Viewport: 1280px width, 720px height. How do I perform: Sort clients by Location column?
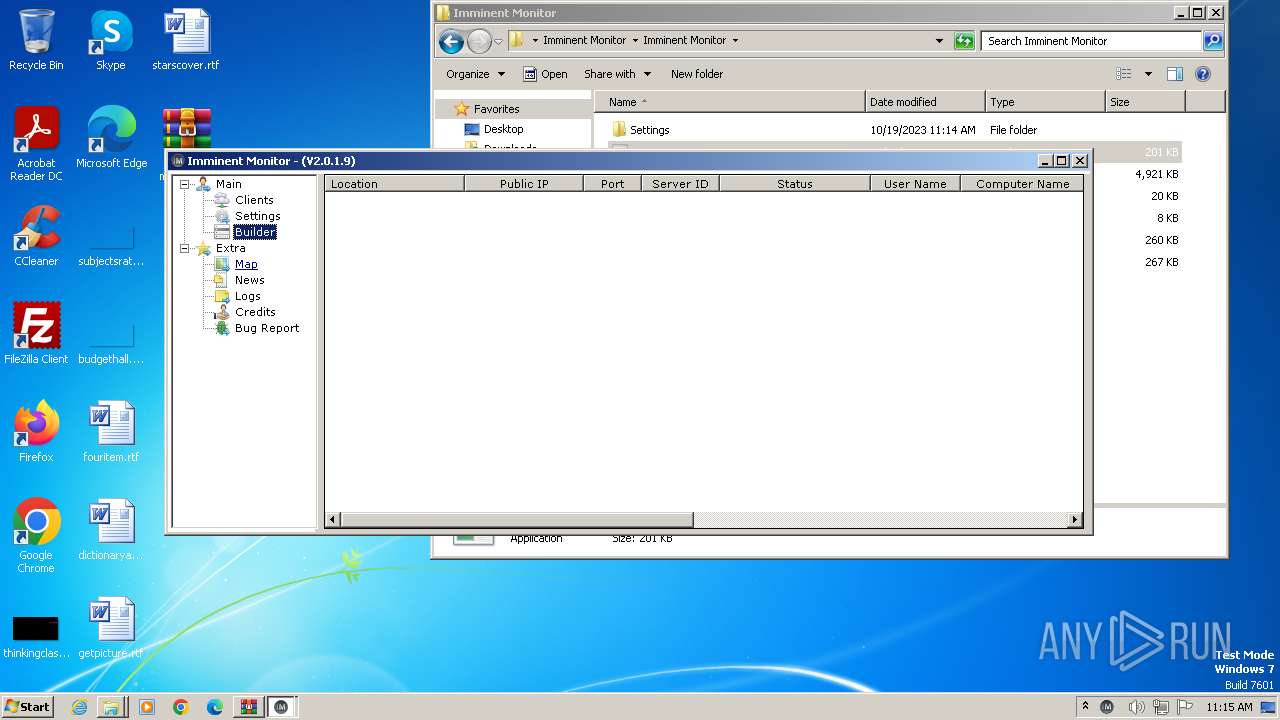coord(394,184)
